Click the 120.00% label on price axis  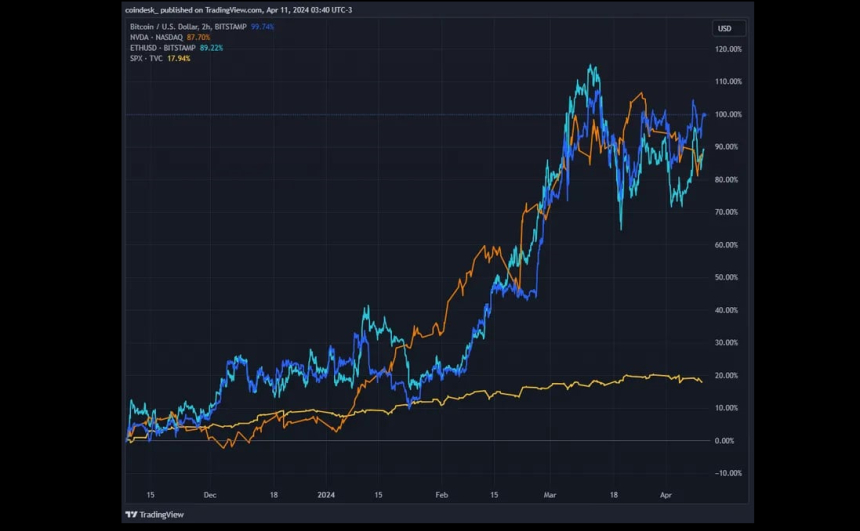click(728, 49)
